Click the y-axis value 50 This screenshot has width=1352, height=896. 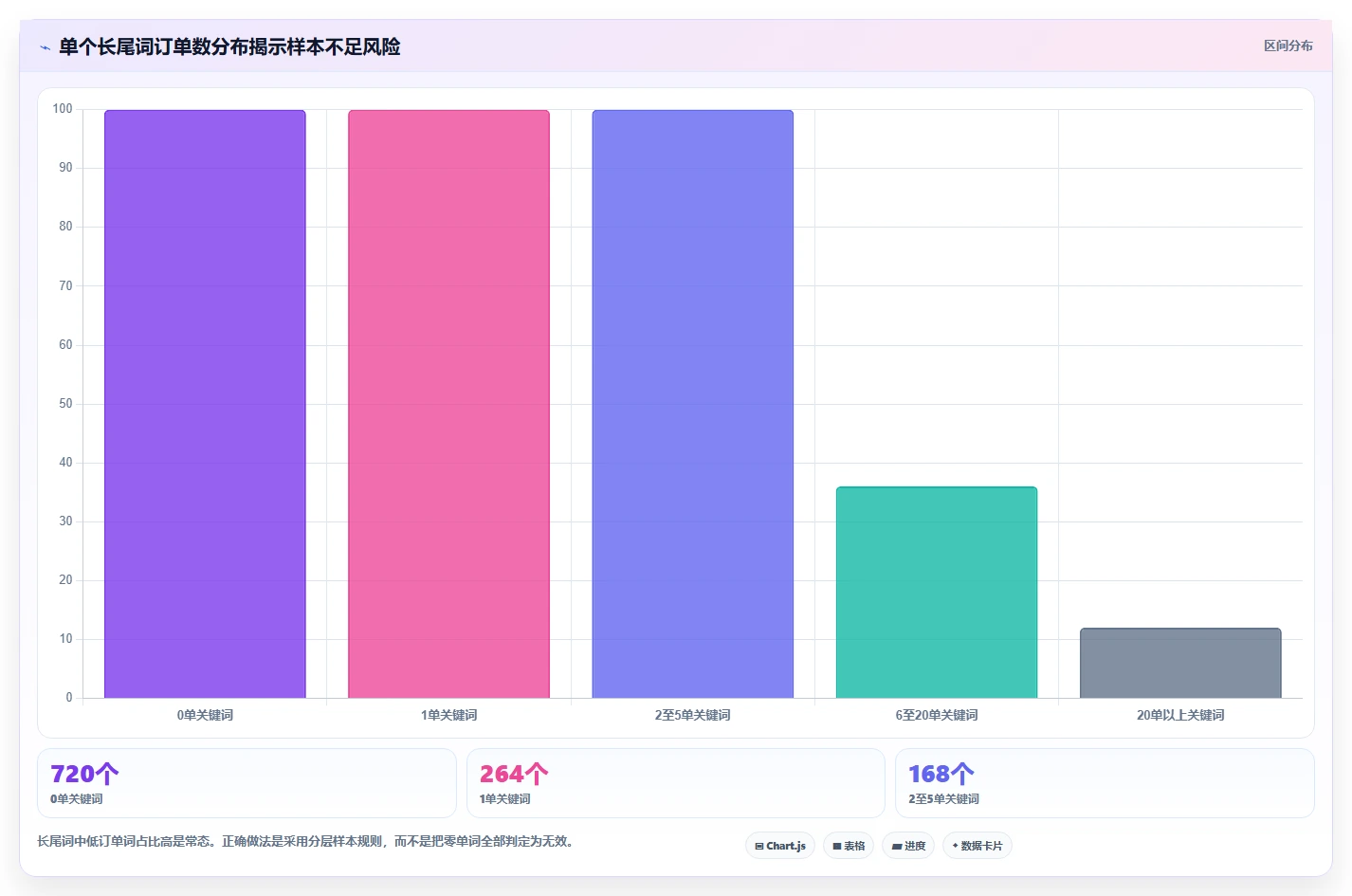tap(65, 404)
